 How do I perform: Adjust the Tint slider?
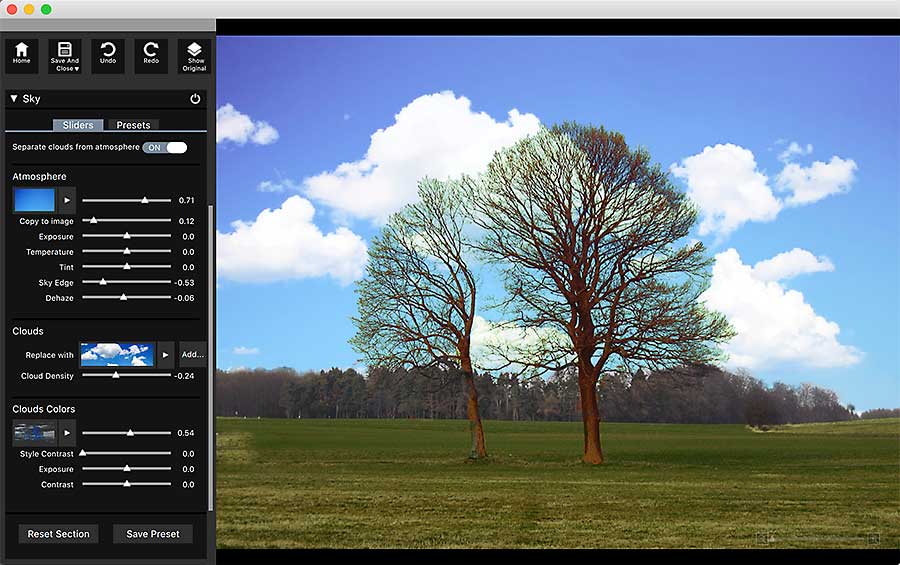[127, 267]
